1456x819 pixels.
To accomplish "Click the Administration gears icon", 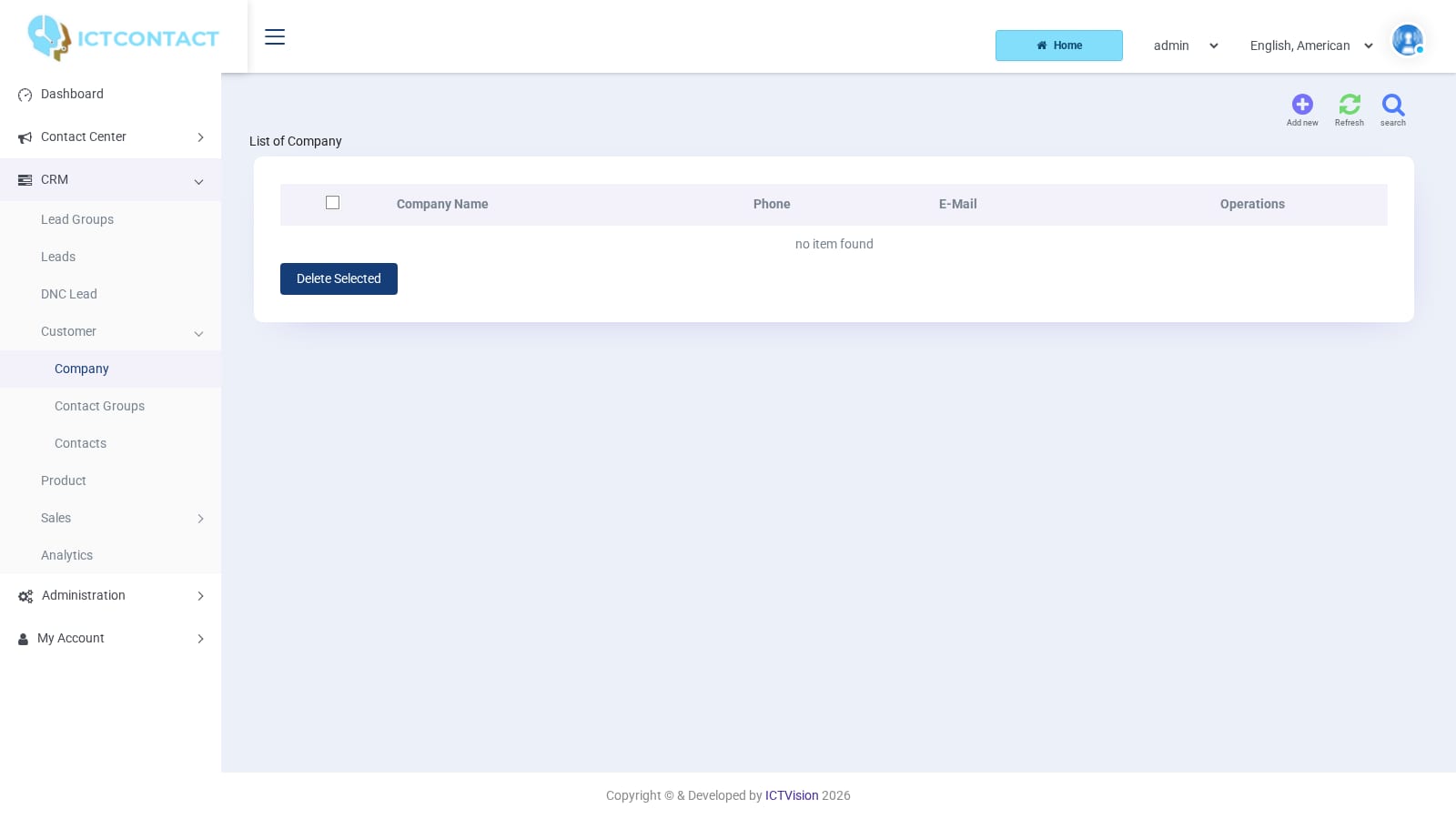I will click(x=25, y=596).
